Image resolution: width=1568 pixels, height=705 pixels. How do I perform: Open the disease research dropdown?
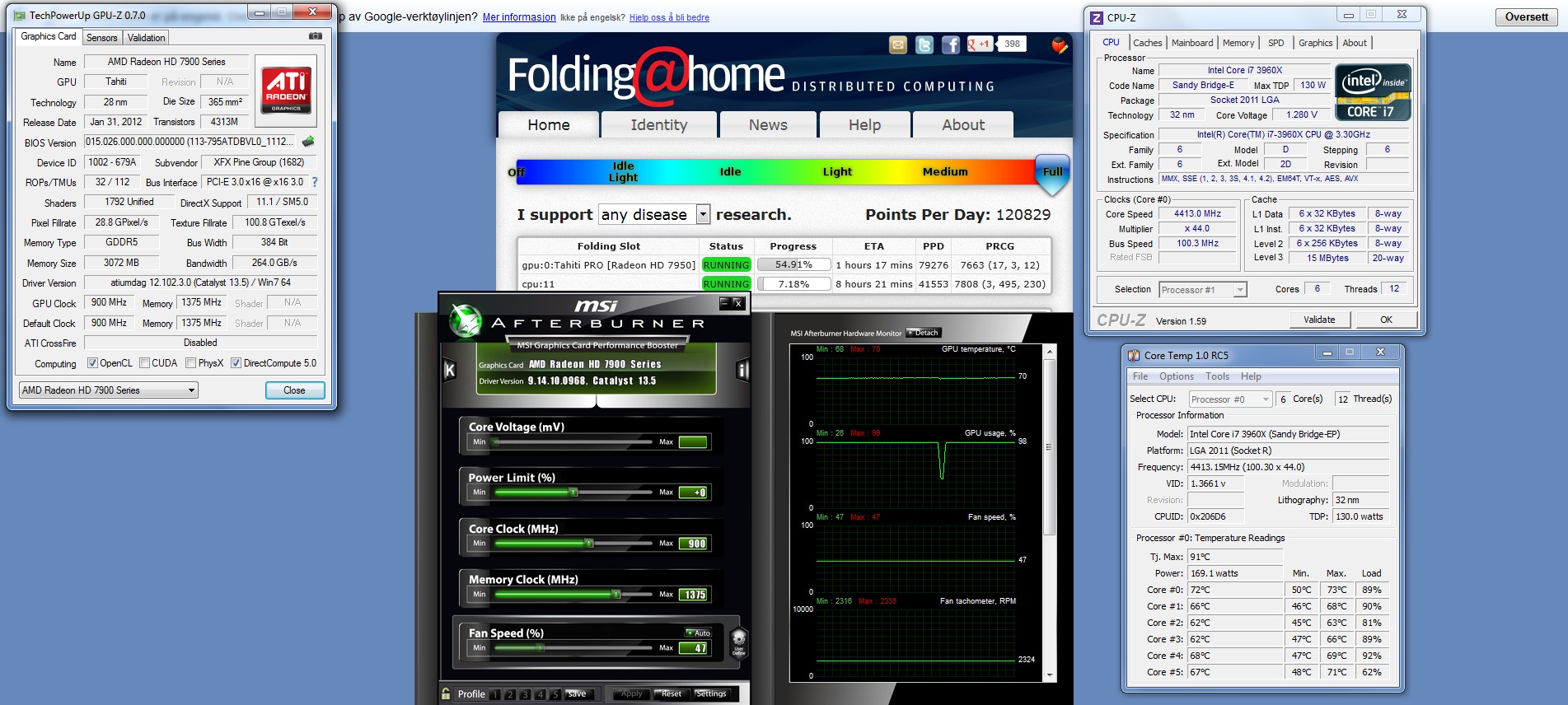pos(654,214)
